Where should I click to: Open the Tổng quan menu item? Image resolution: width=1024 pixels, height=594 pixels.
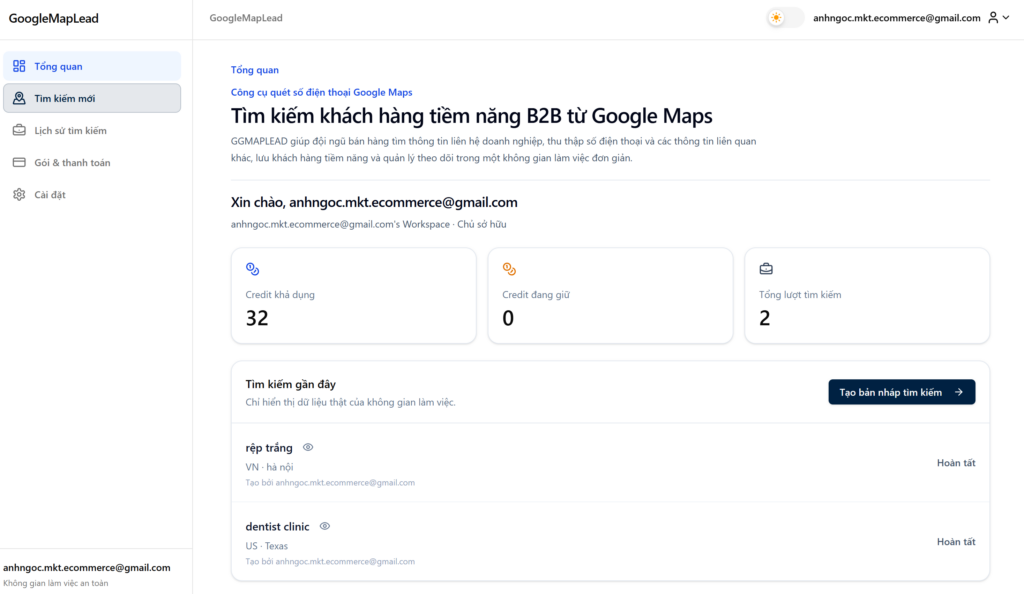point(92,66)
